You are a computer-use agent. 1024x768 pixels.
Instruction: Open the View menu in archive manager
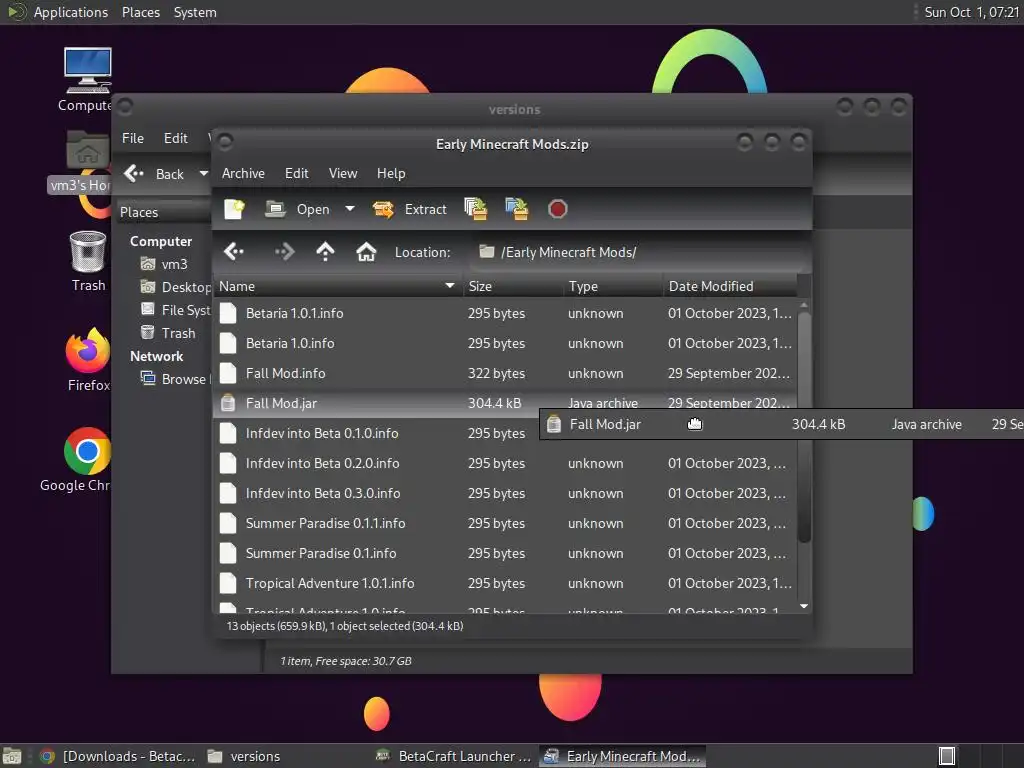pyautogui.click(x=343, y=173)
